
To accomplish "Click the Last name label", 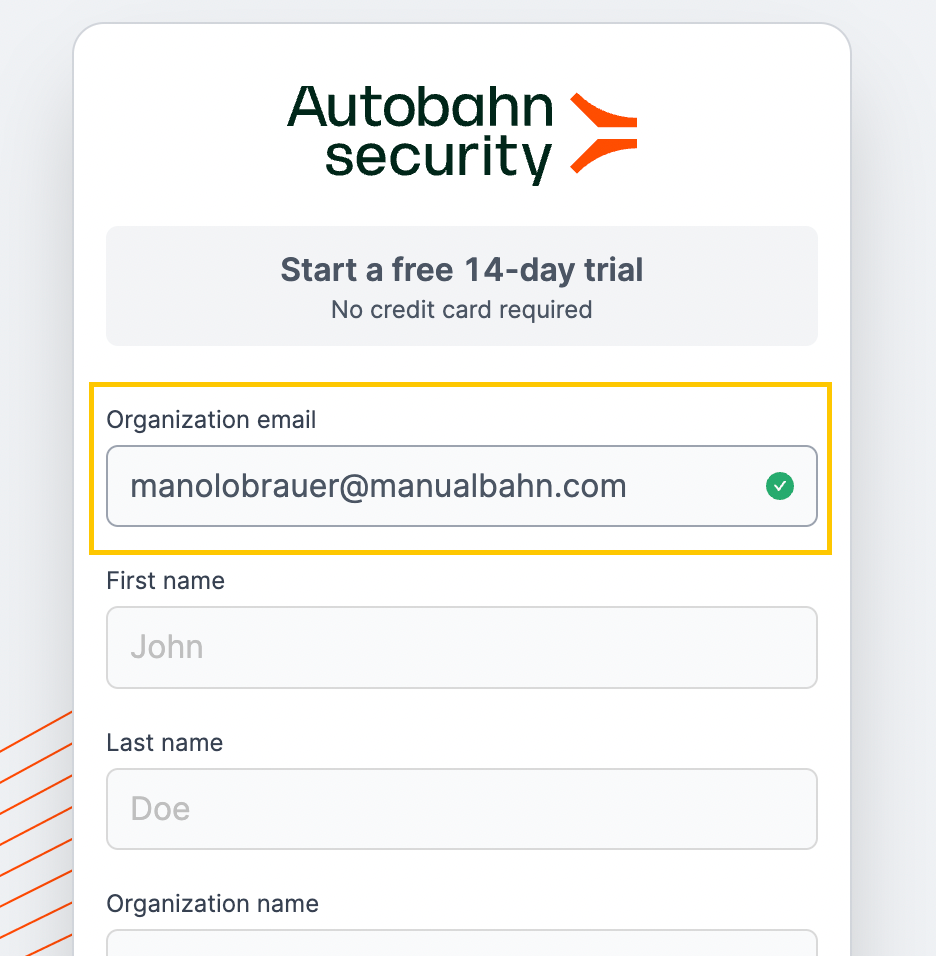I will tap(165, 743).
